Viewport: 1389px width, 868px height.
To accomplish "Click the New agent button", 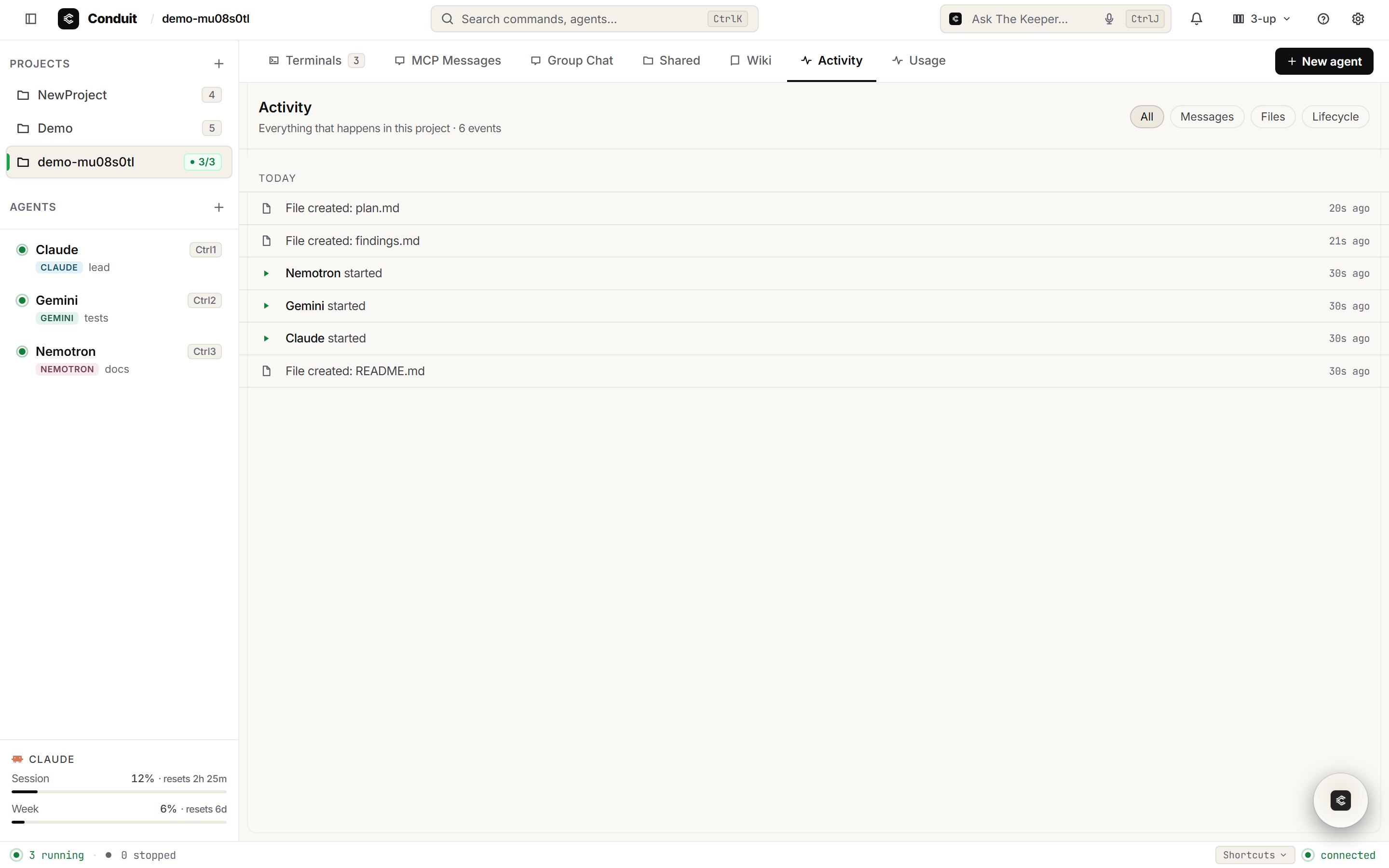I will tap(1323, 61).
